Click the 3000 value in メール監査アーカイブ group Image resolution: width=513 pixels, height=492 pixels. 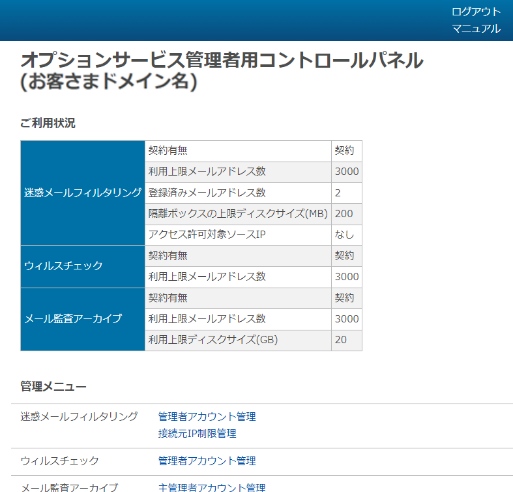point(347,319)
